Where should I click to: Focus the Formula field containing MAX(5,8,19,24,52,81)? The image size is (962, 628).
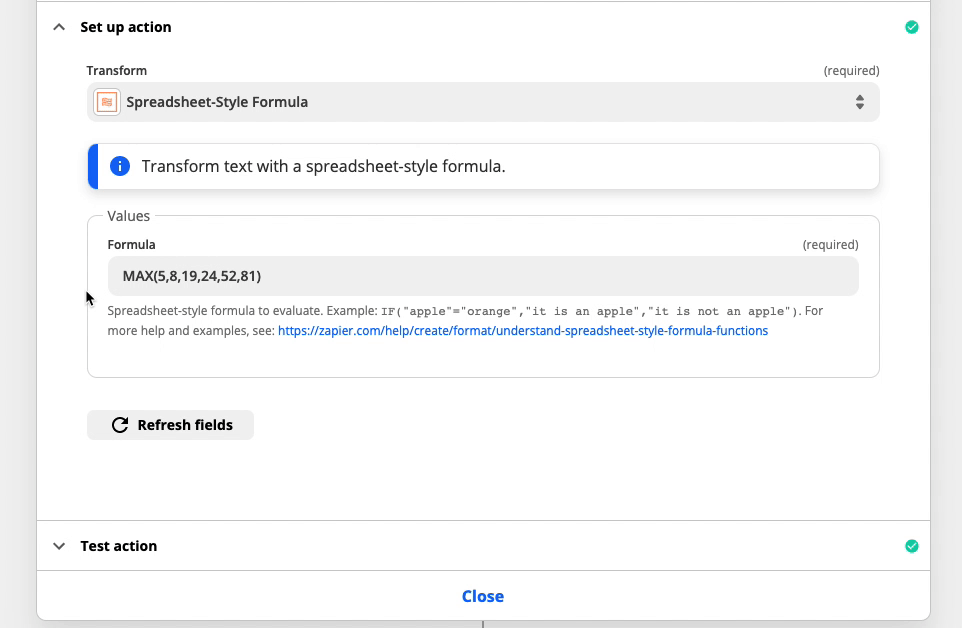(x=483, y=276)
